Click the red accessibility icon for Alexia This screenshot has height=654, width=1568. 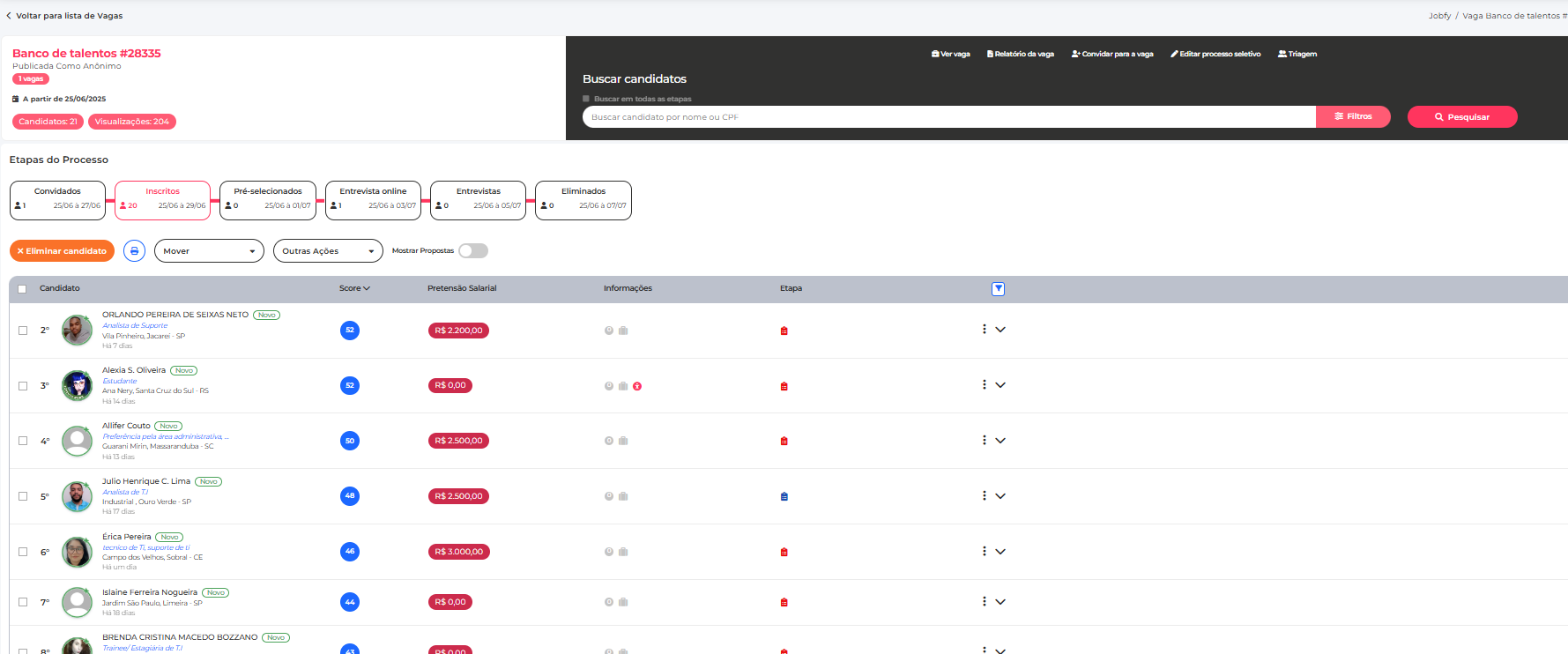pyautogui.click(x=637, y=386)
